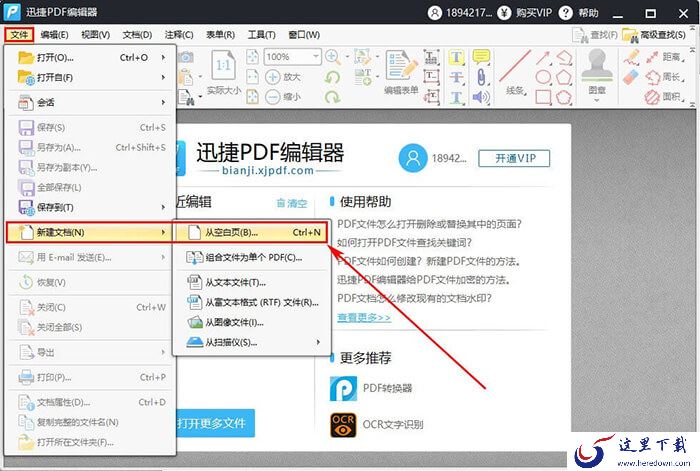Click the 放大 zoom in button
Screen dimensions: 700x471
(x=283, y=77)
